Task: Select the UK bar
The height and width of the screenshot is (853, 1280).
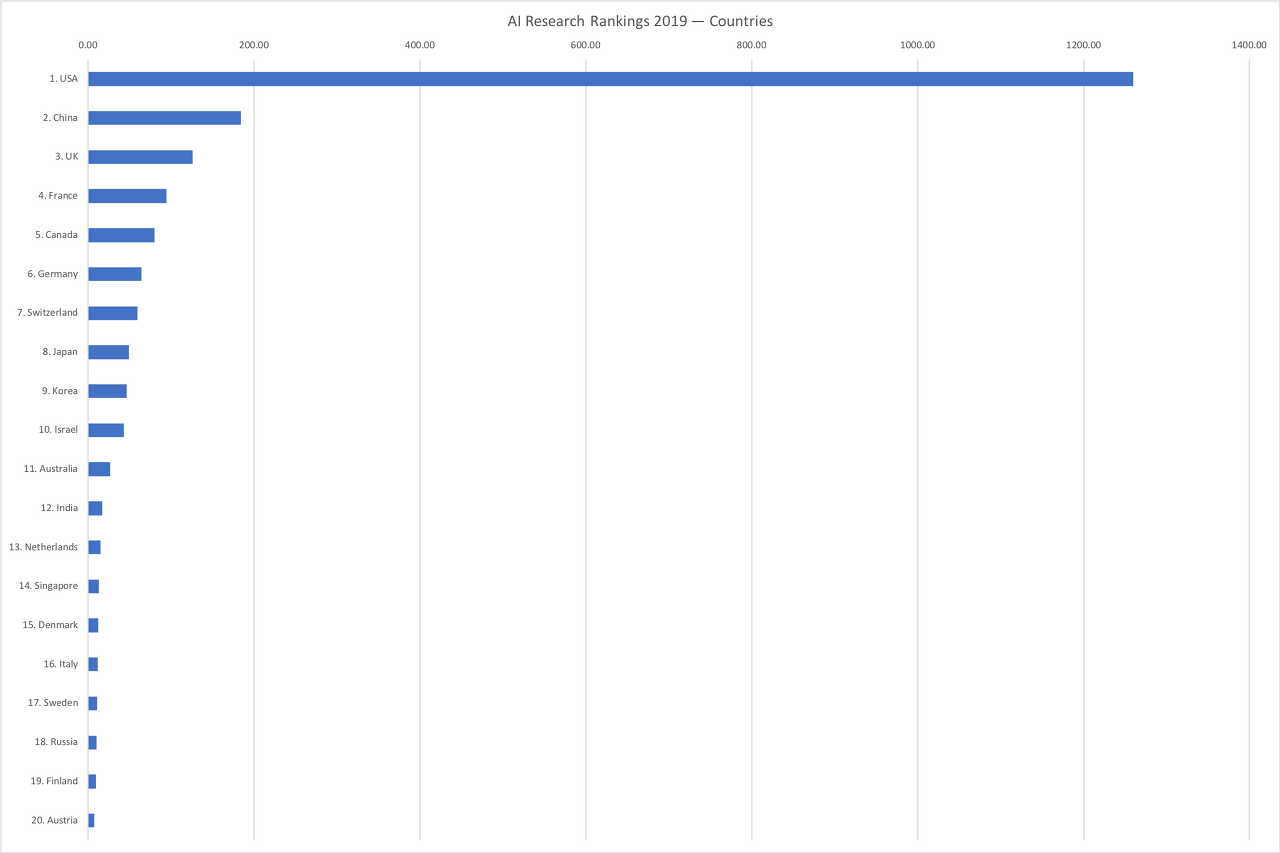Action: click(x=140, y=157)
